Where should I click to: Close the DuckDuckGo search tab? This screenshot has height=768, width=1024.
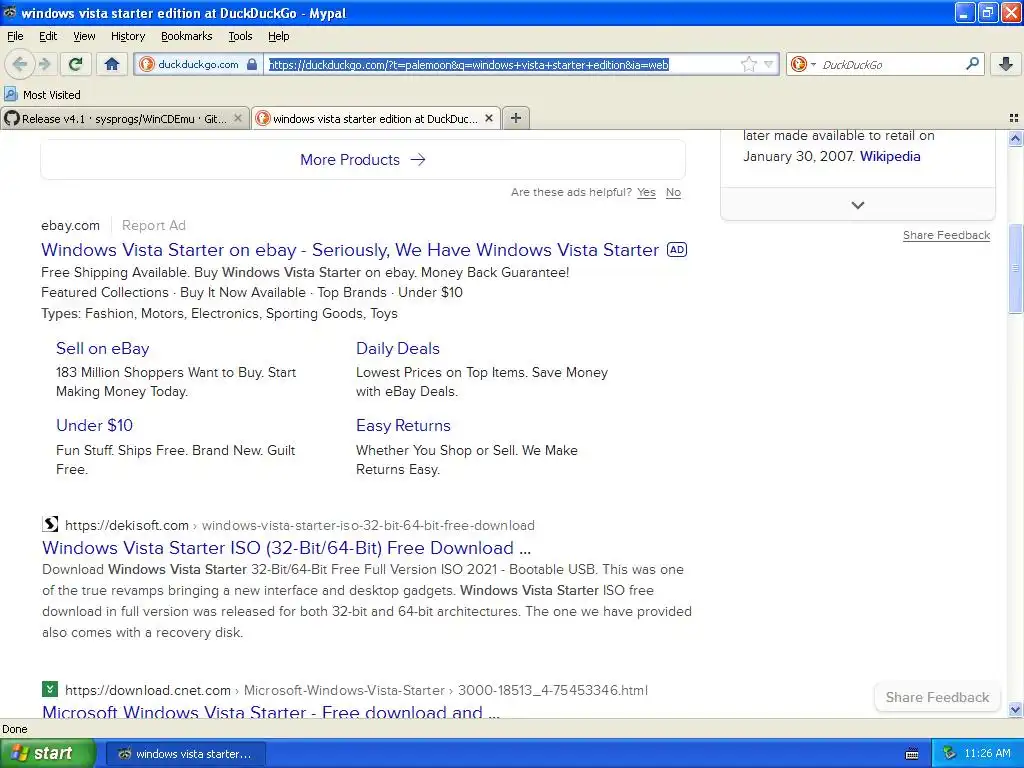click(488, 118)
